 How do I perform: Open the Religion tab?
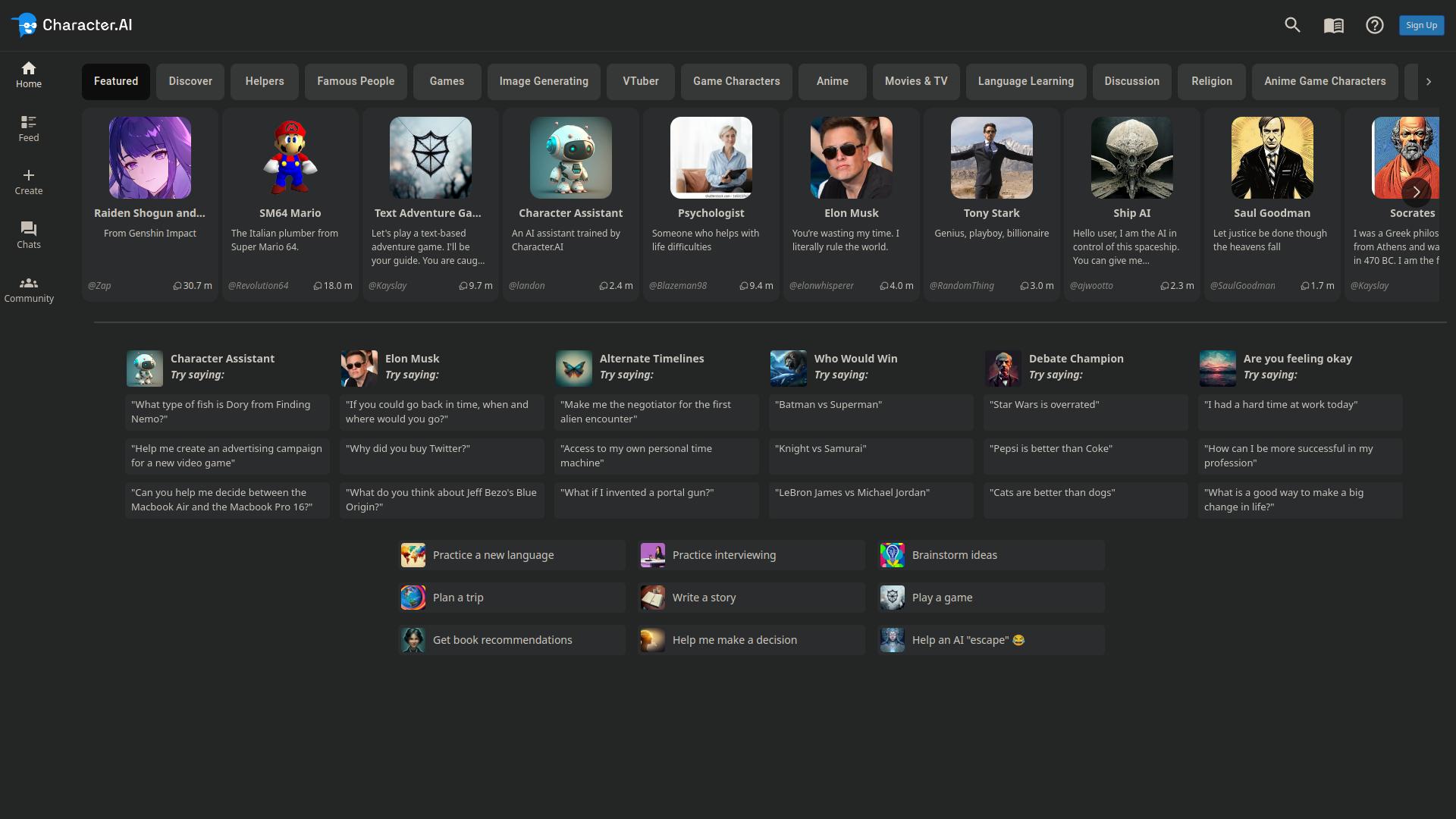[x=1212, y=81]
